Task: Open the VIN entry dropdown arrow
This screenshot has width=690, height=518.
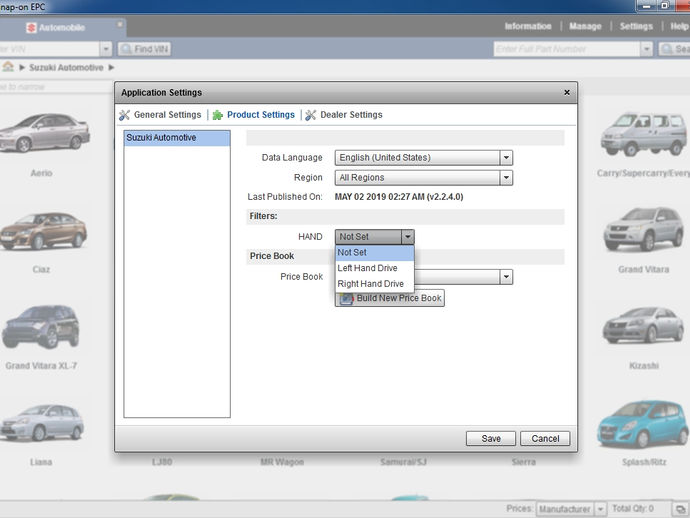Action: [106, 49]
